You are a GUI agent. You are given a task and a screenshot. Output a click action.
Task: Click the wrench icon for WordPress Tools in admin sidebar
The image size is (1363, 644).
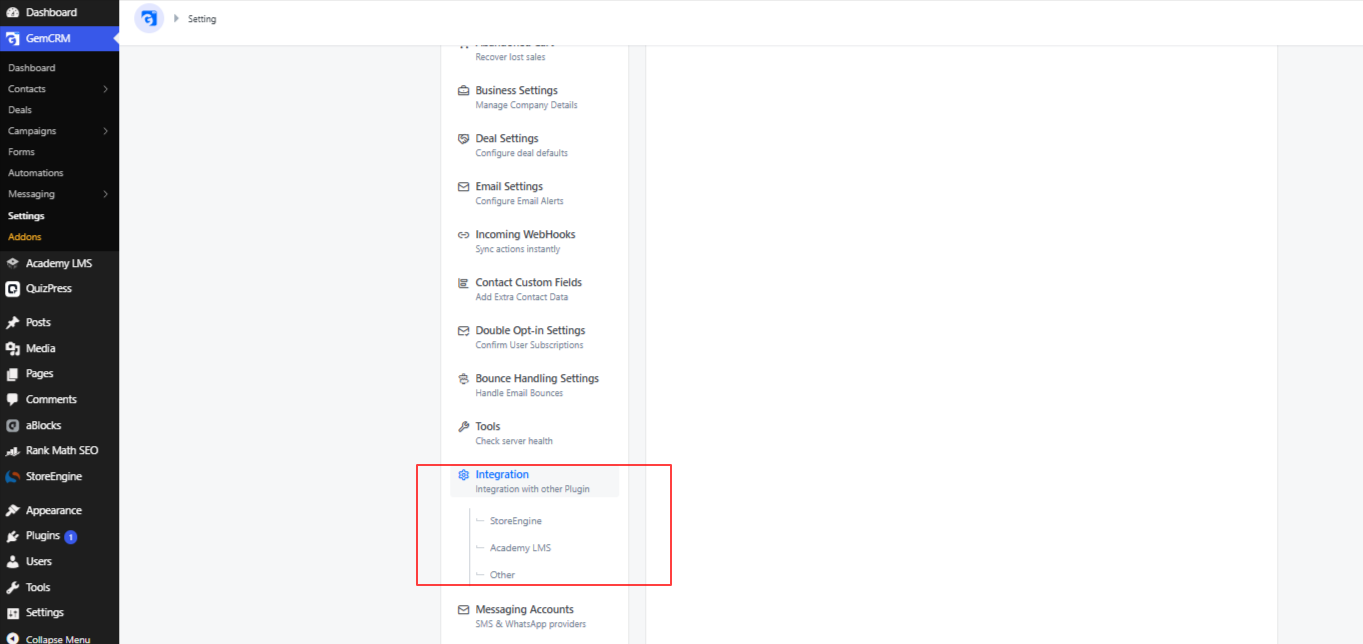13,588
